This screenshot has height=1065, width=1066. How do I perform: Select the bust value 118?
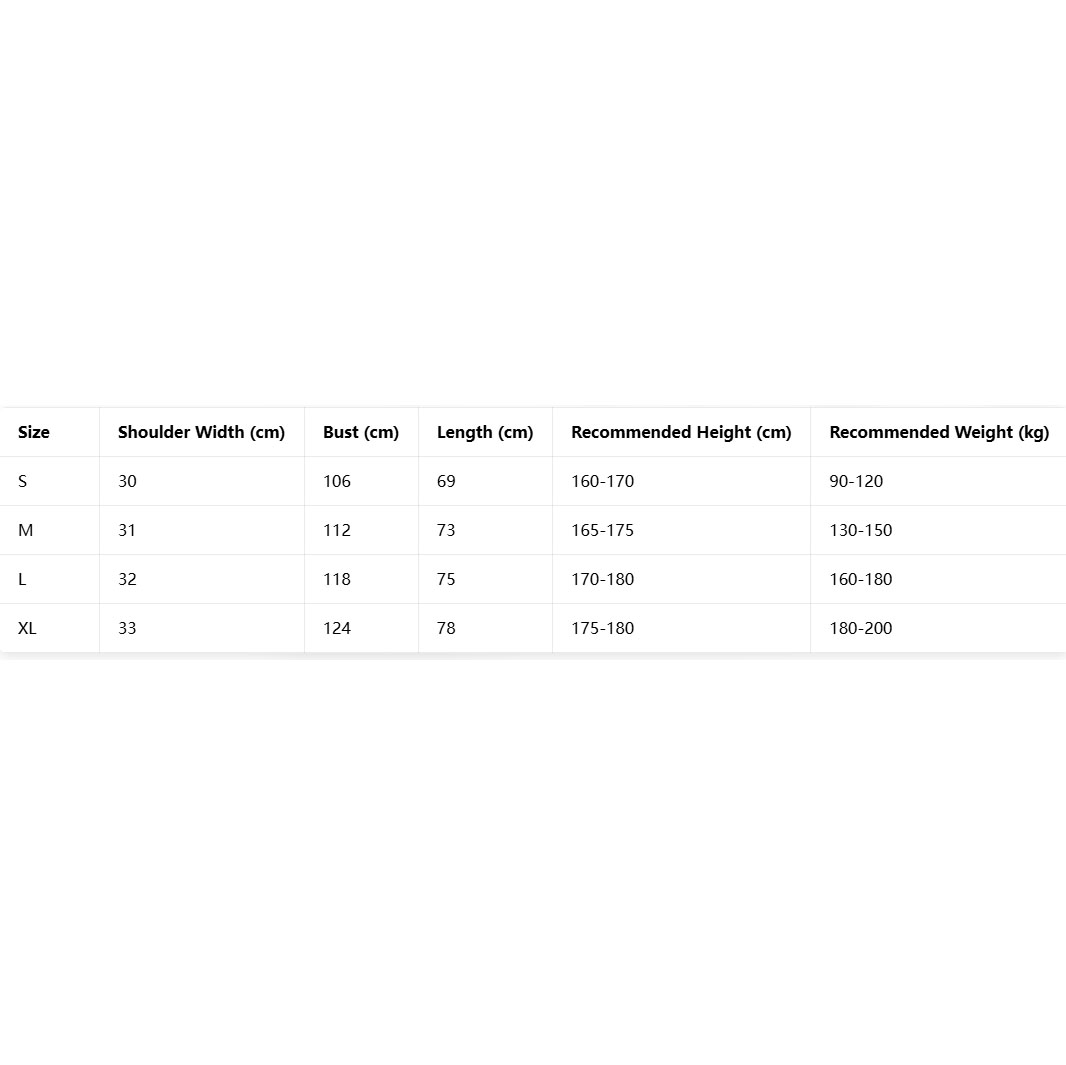click(x=337, y=579)
